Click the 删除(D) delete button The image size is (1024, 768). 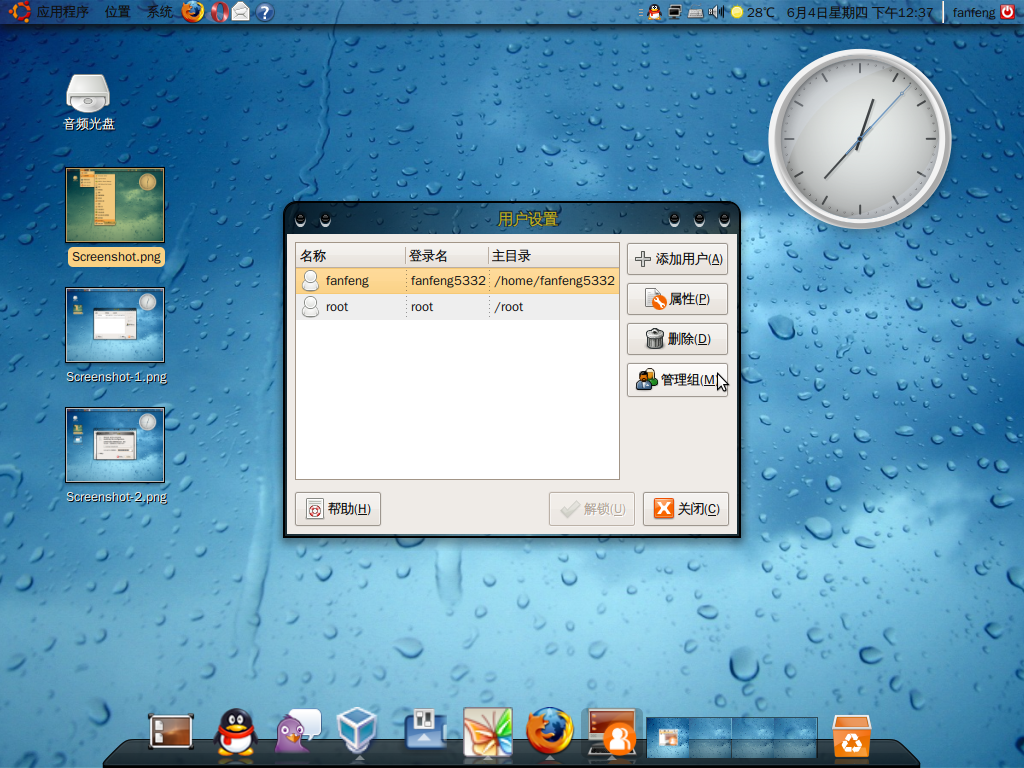tap(677, 339)
